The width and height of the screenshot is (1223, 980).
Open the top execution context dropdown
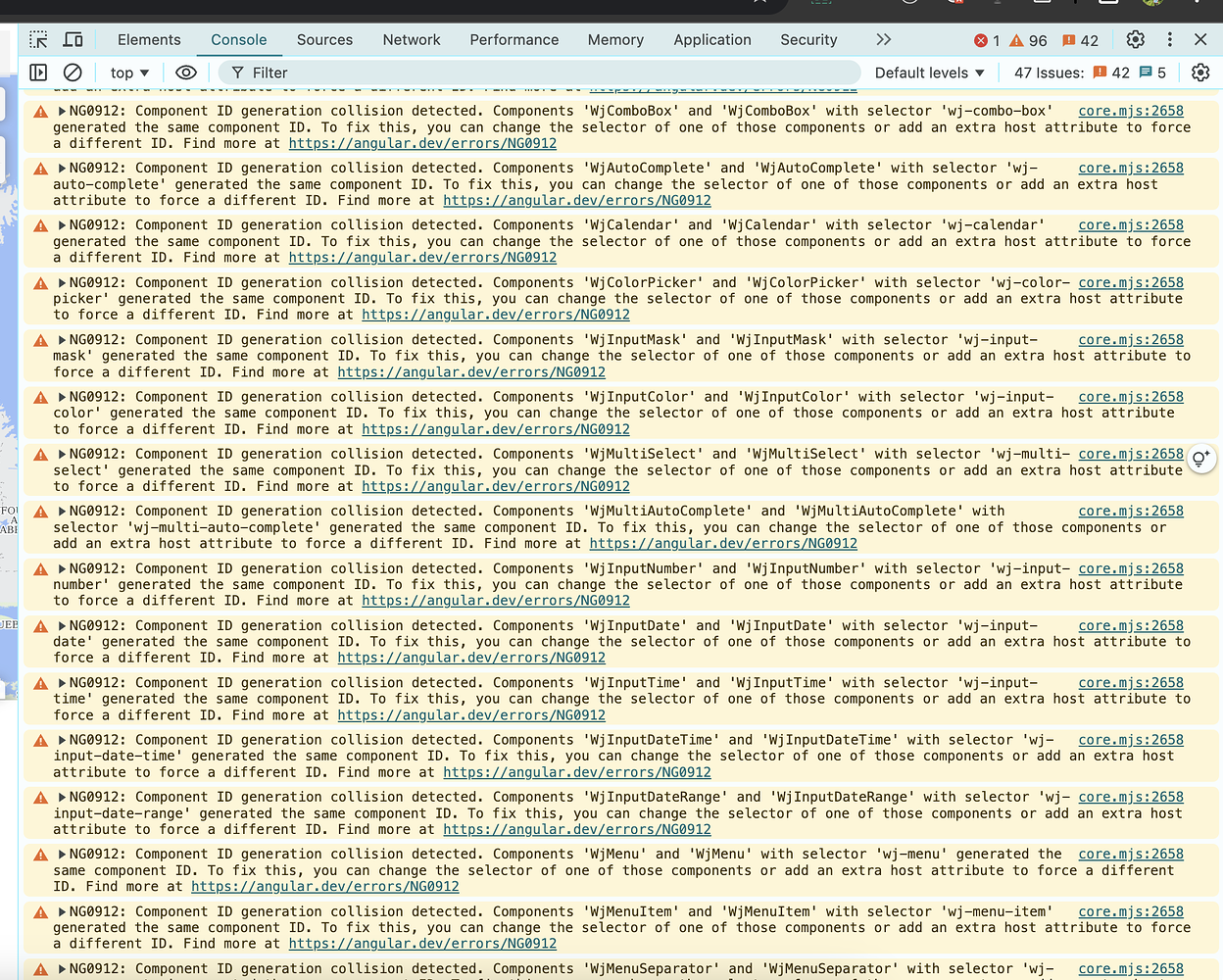[x=127, y=73]
